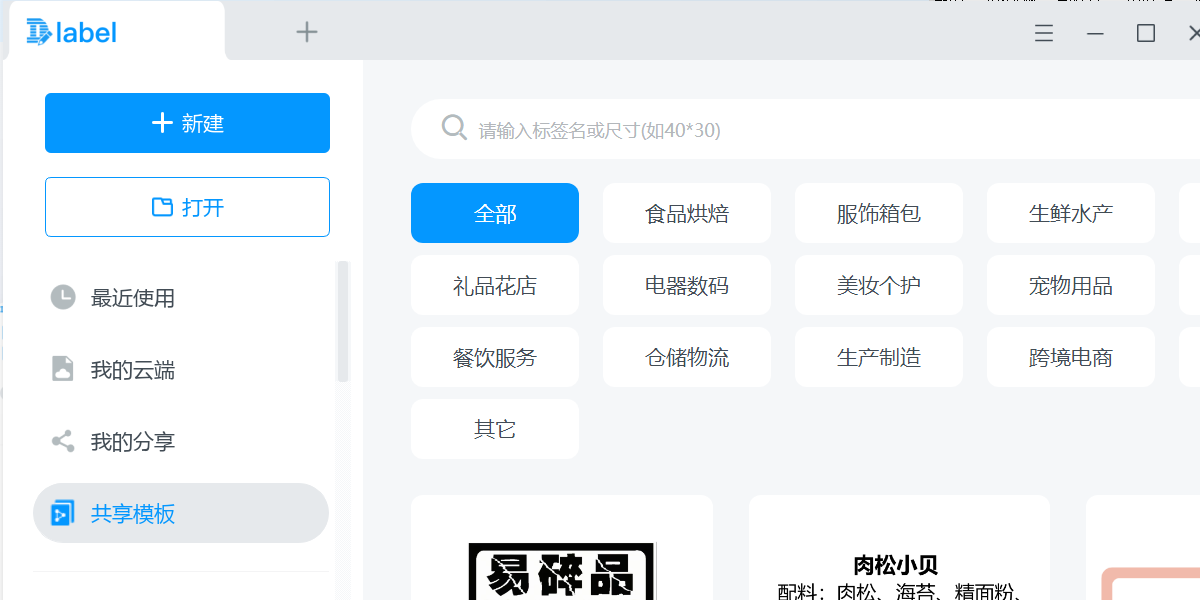Open the hamburger menu icon
The height and width of the screenshot is (600, 1200).
click(1044, 33)
